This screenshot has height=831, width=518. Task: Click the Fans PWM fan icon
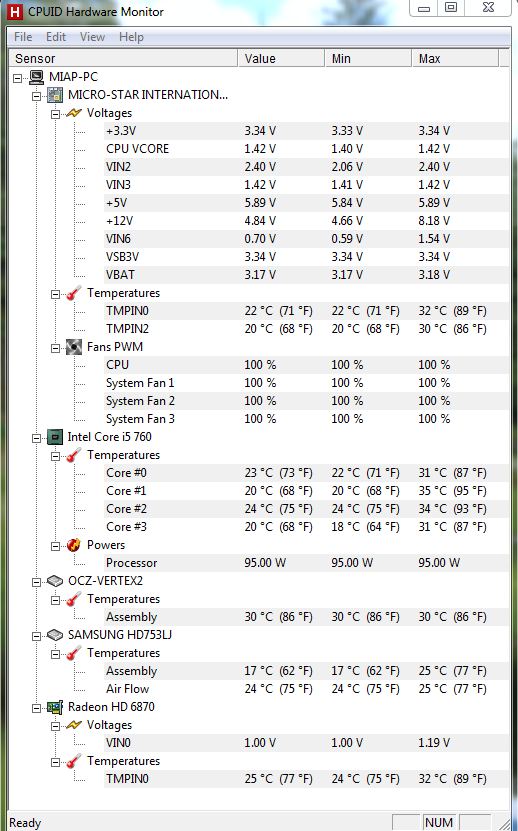[x=74, y=347]
